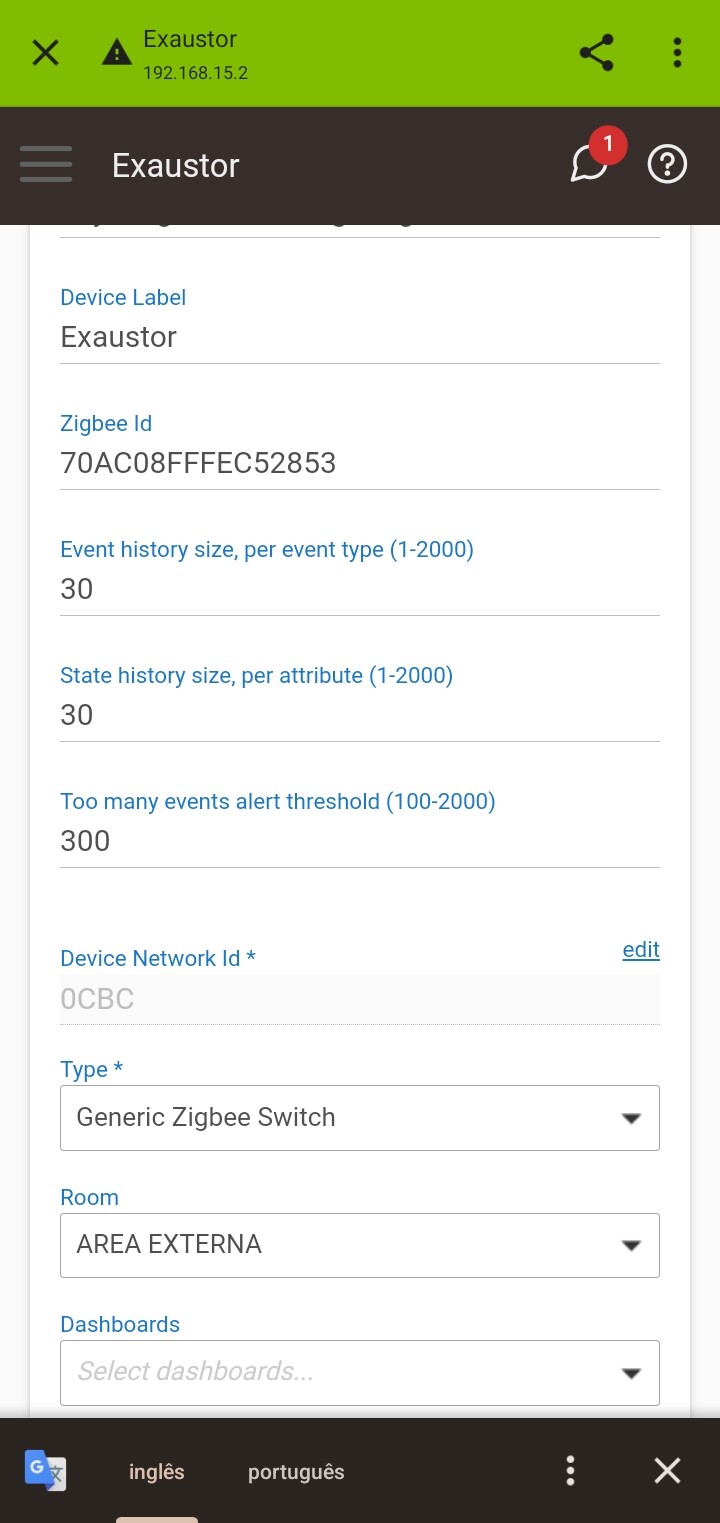Image resolution: width=720 pixels, height=1523 pixels.
Task: Expand the Type dropdown
Action: (x=360, y=1118)
